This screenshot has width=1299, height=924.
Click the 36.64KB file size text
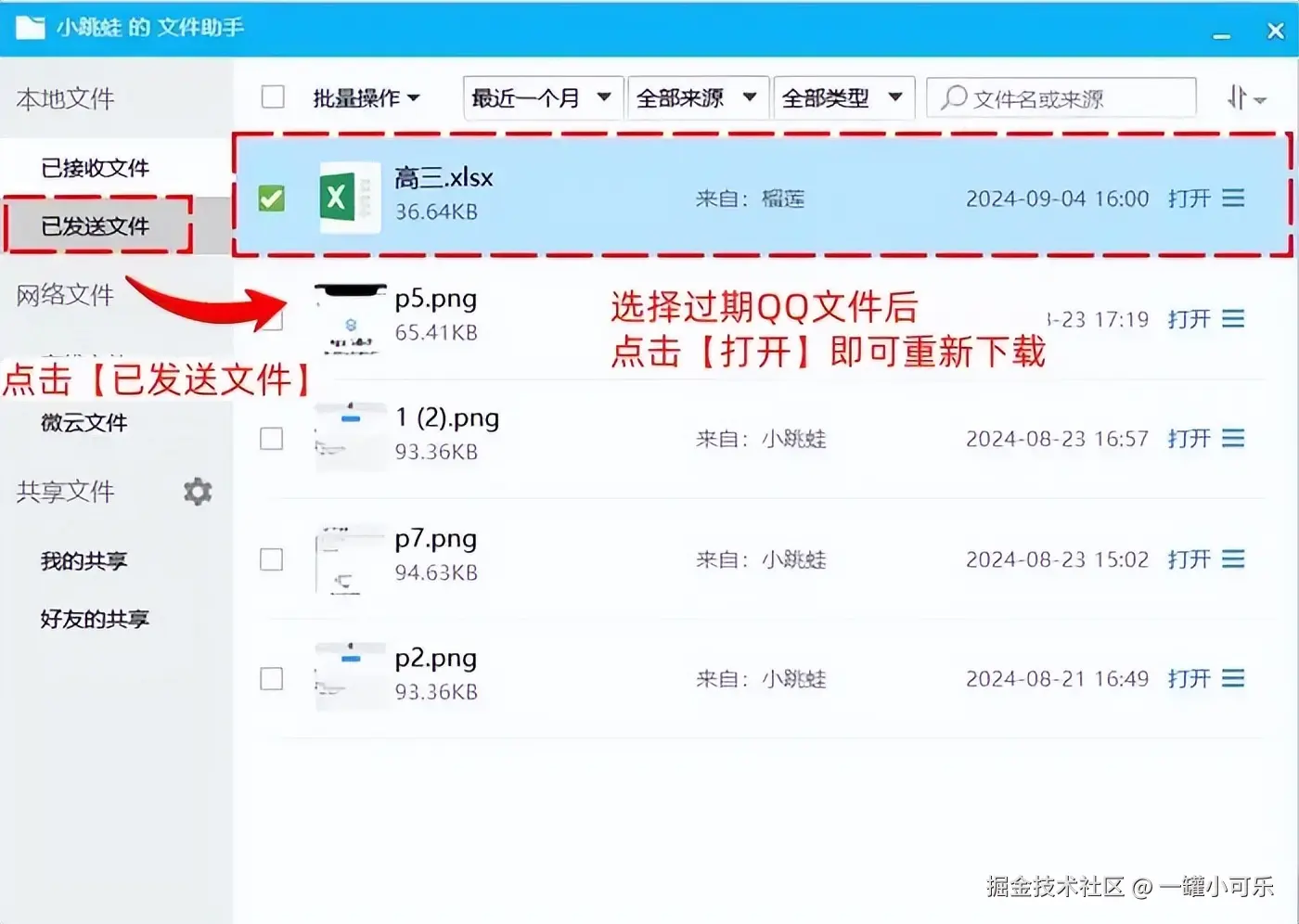pos(437,212)
